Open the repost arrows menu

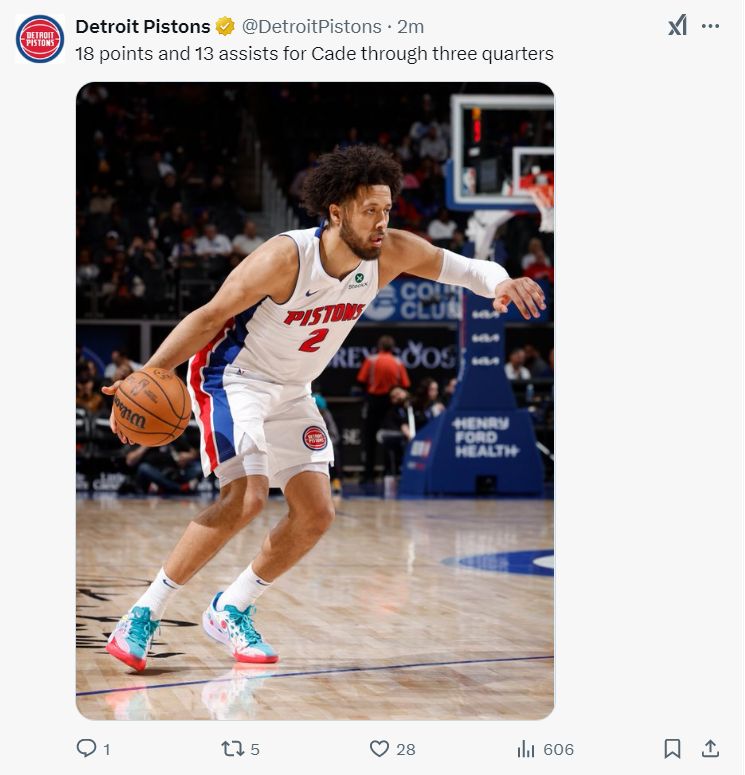coord(230,748)
